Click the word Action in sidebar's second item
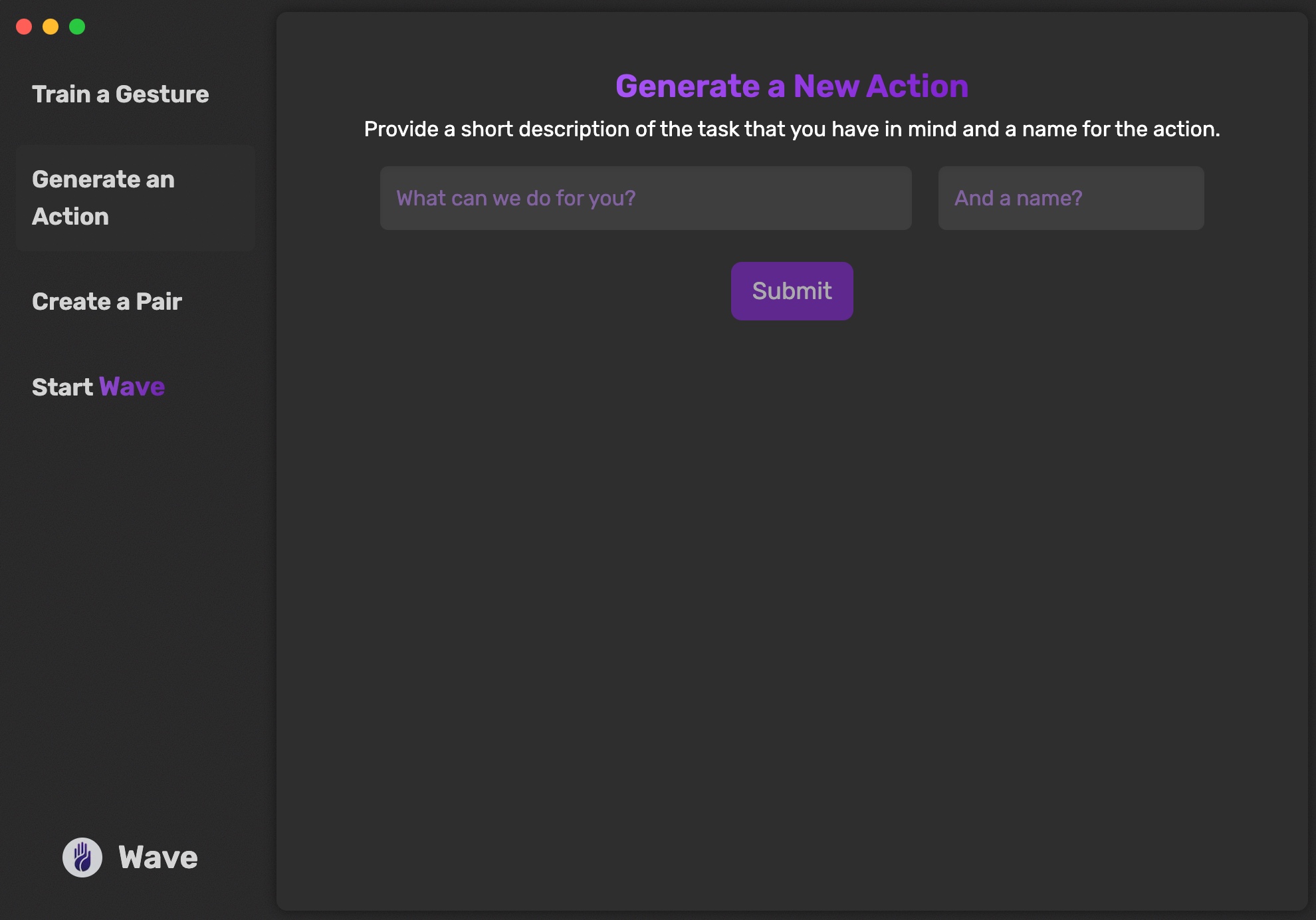Screen dimensions: 1316x920 (x=70, y=217)
